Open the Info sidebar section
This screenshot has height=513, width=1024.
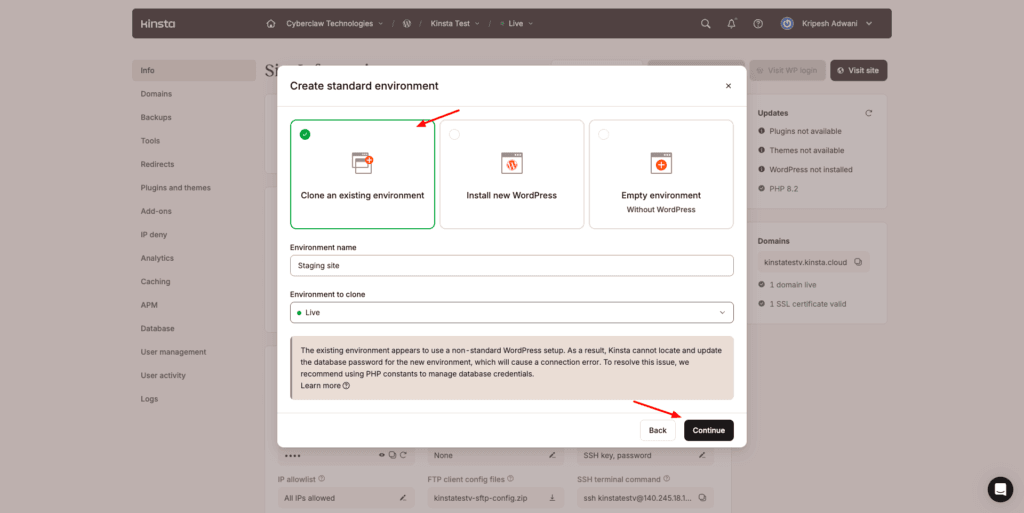(x=194, y=70)
